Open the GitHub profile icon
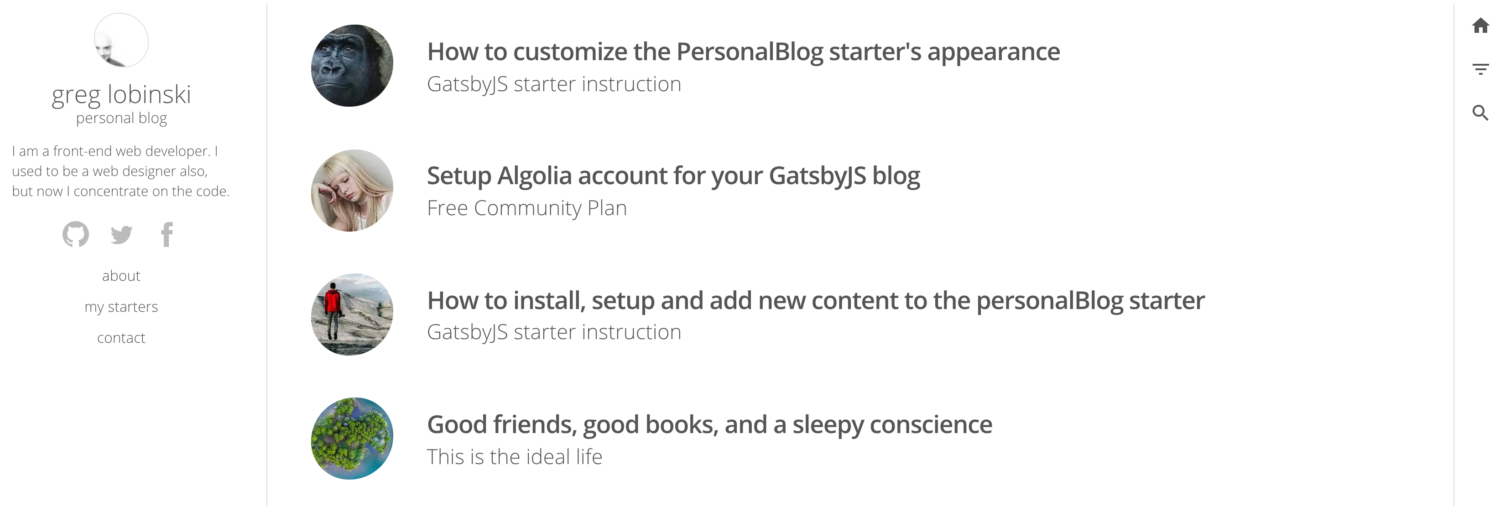 (76, 235)
